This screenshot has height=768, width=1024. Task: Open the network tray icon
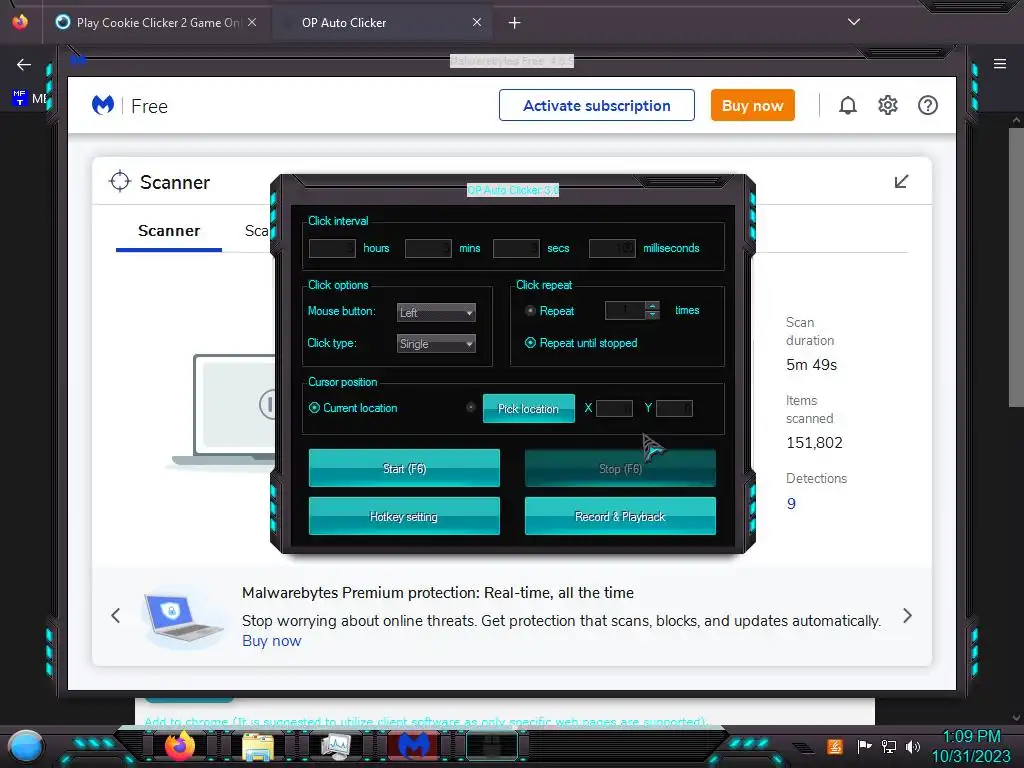click(889, 746)
